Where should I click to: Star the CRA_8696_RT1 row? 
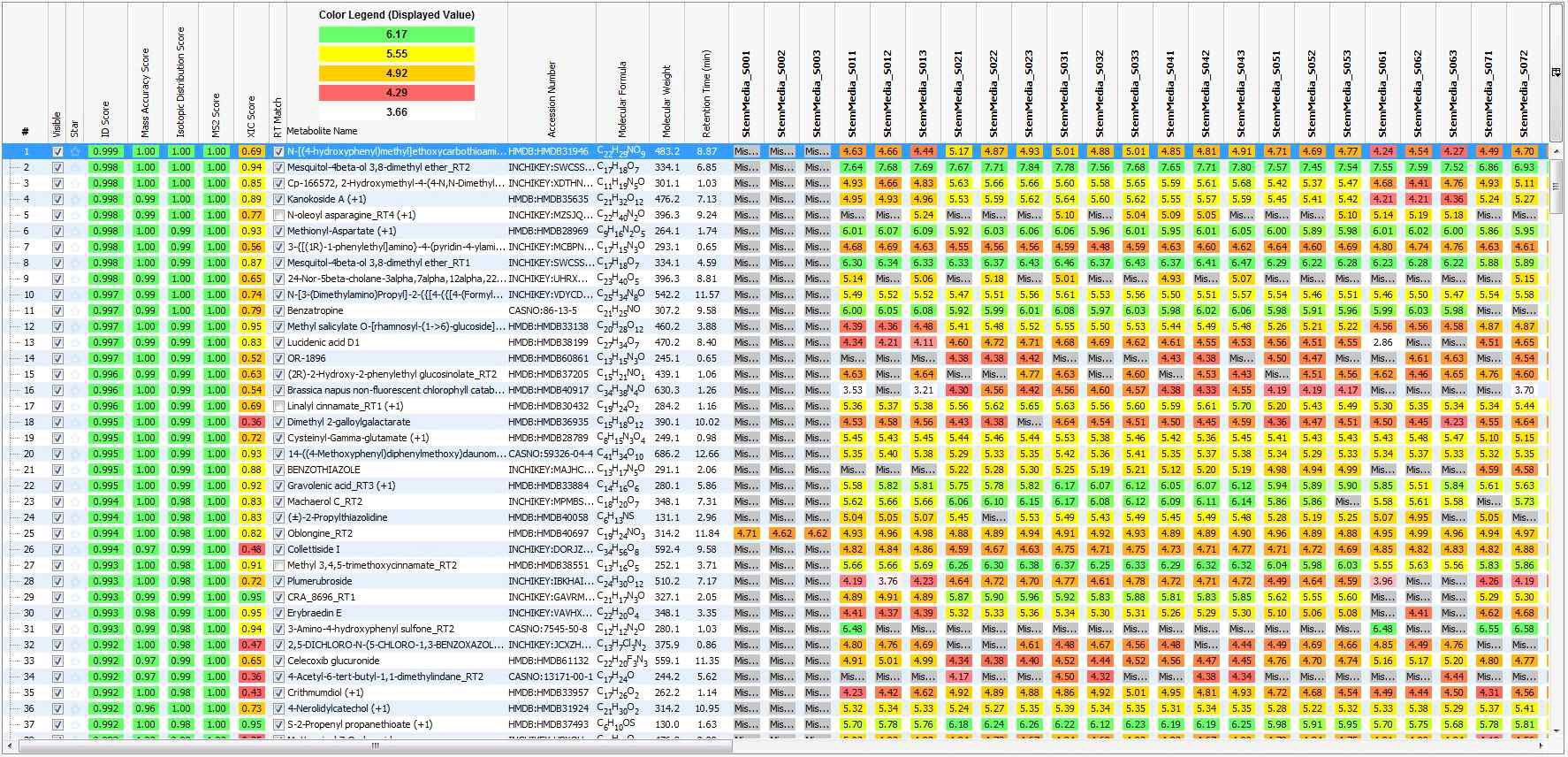pyautogui.click(x=75, y=597)
